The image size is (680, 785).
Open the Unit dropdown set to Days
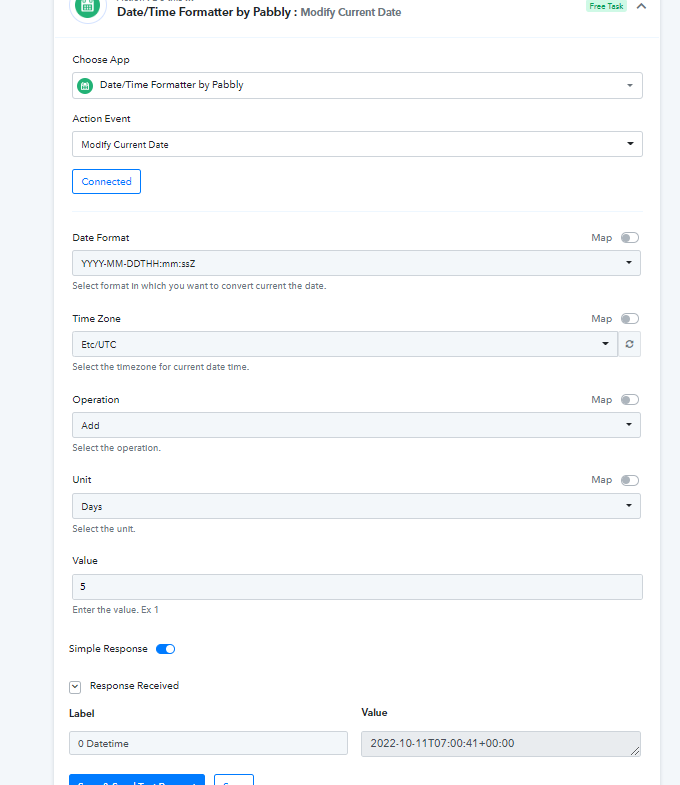pyautogui.click(x=356, y=506)
